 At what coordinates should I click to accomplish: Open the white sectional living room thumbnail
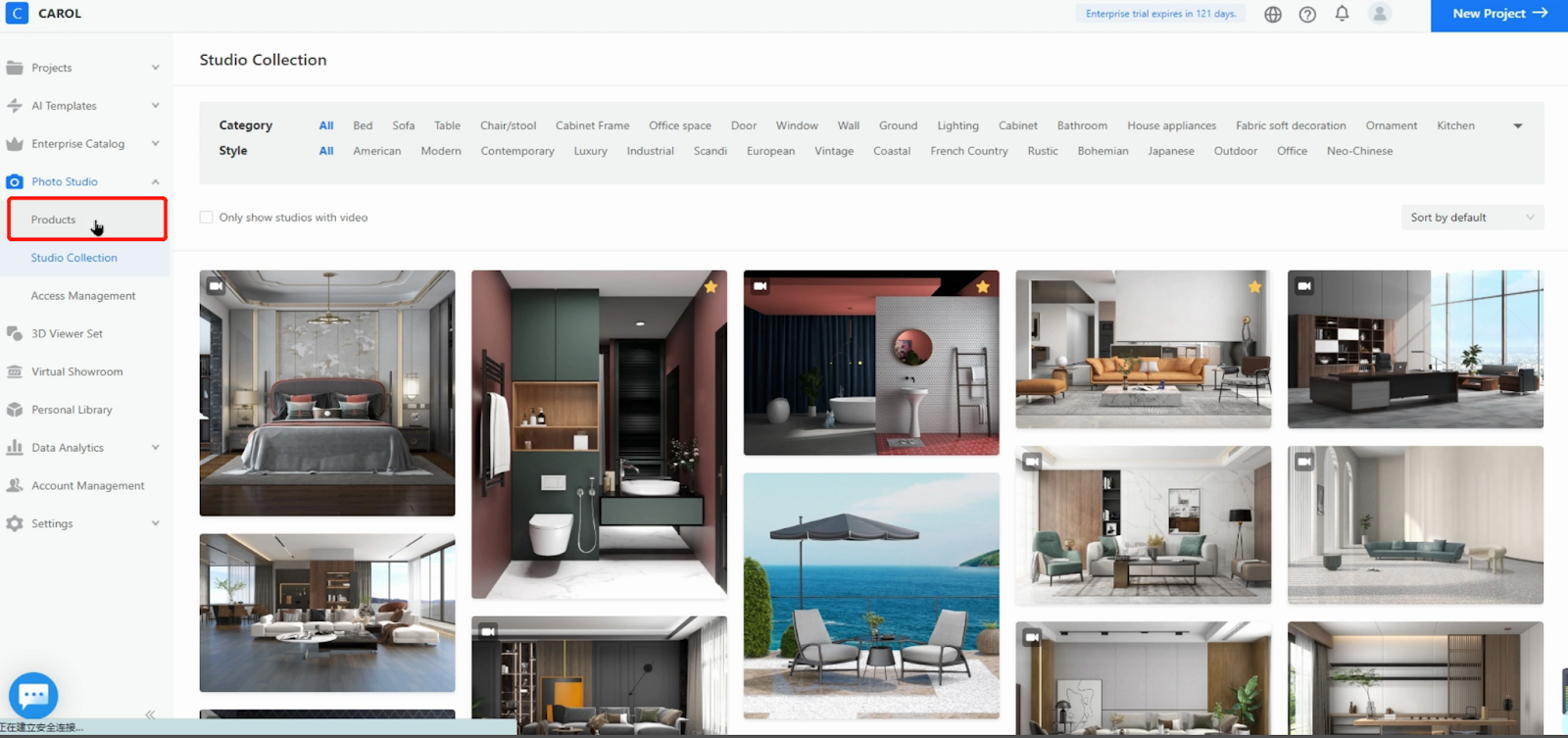[327, 614]
